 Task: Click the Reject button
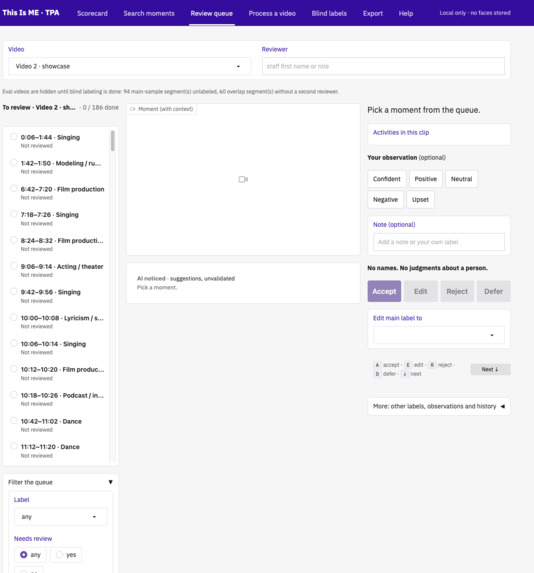click(457, 291)
